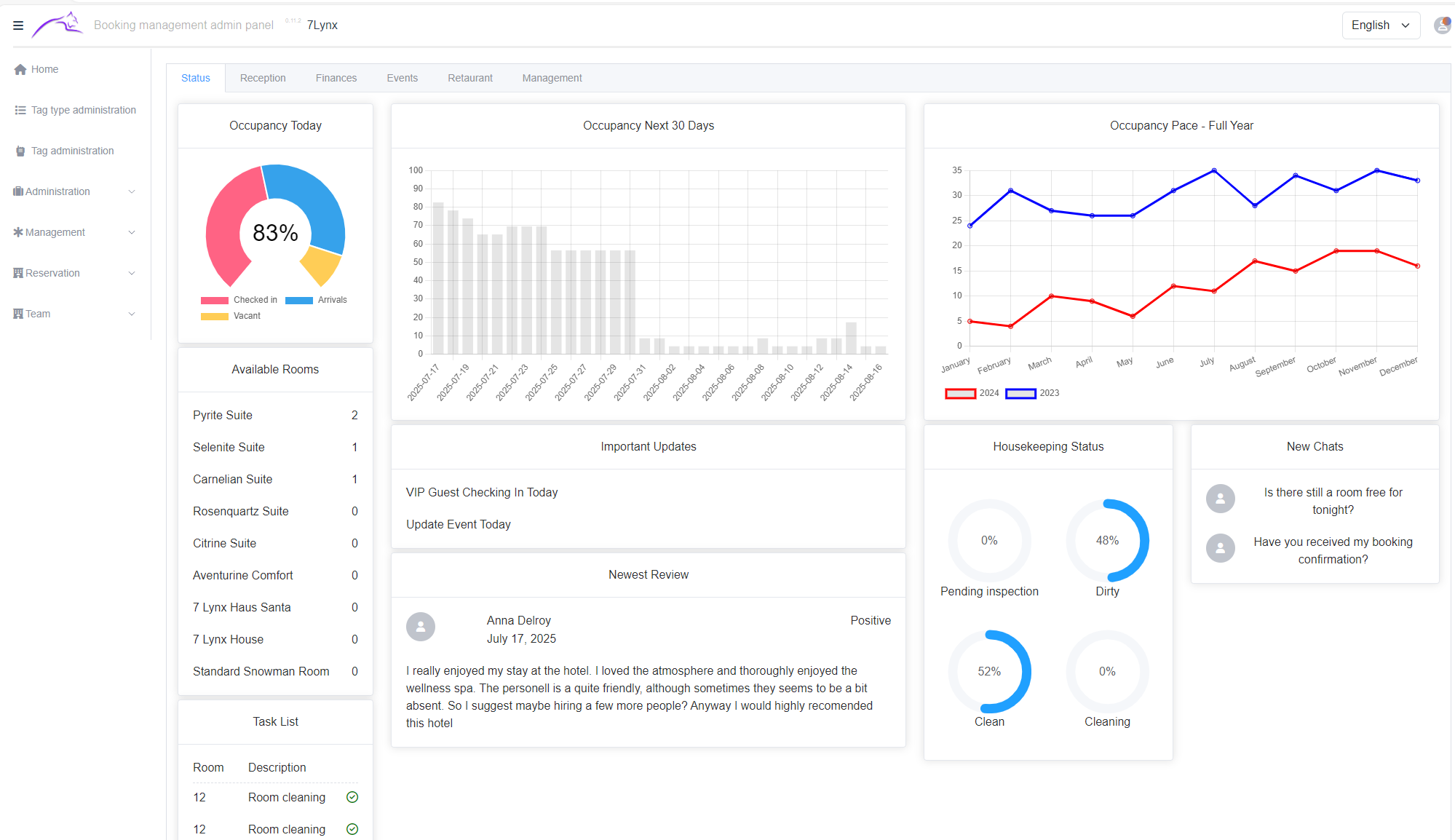Screen dimensions: 1455x840
Task: Toggle first Room cleaning task checkmark
Action: coord(352,797)
